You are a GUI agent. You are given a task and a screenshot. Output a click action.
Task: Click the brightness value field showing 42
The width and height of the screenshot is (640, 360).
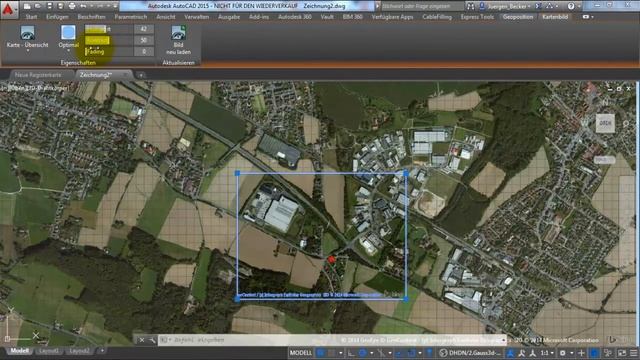coord(144,29)
